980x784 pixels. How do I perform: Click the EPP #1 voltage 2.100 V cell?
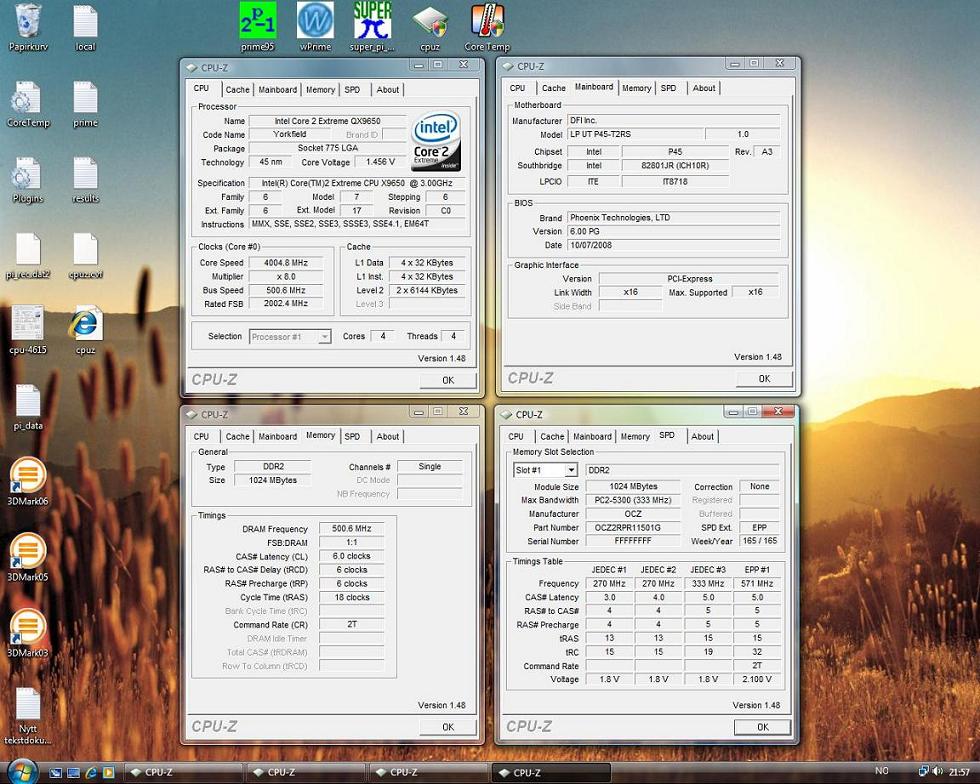coord(757,679)
